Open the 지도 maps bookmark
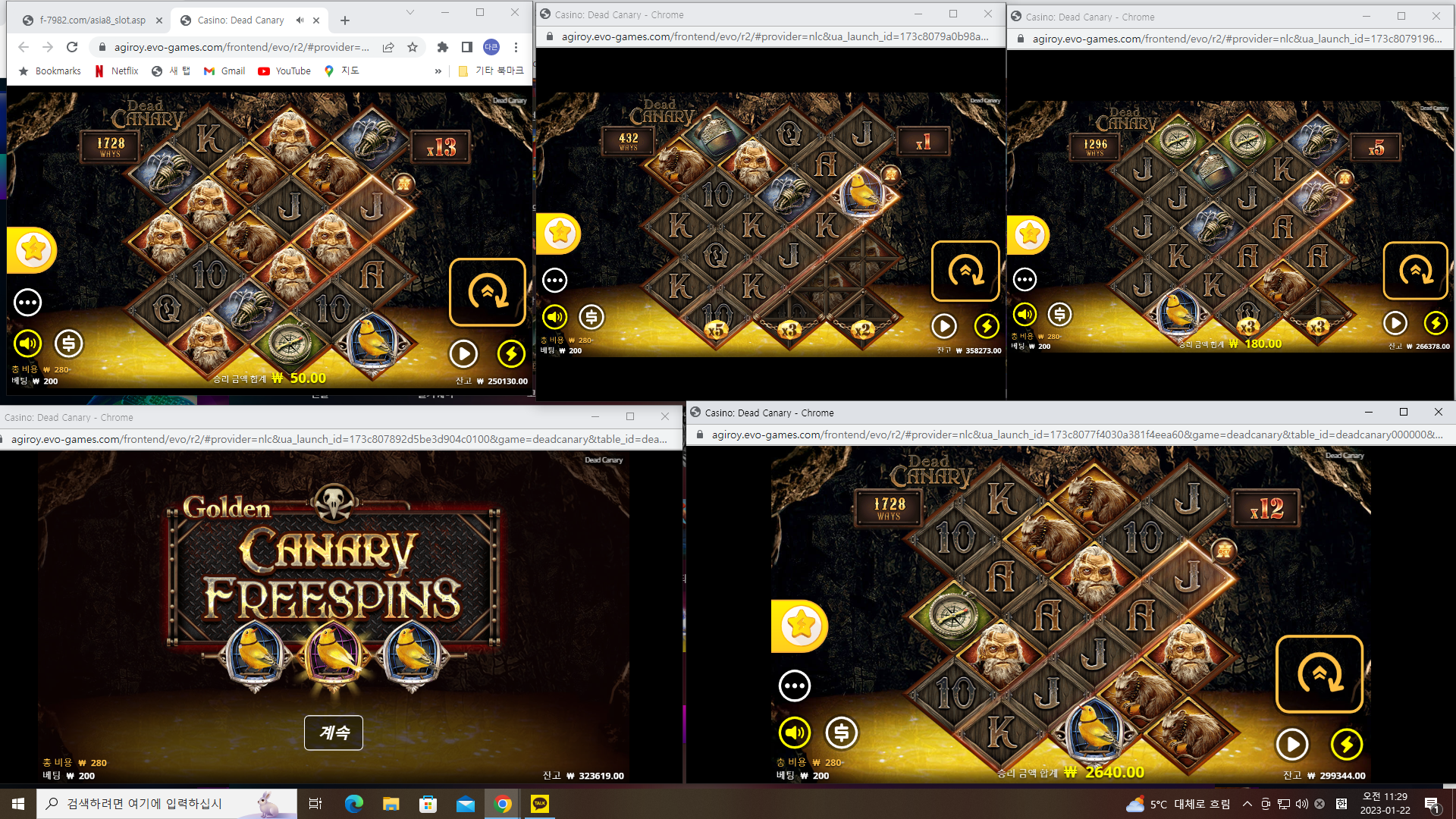Image resolution: width=1456 pixels, height=819 pixels. click(x=341, y=71)
